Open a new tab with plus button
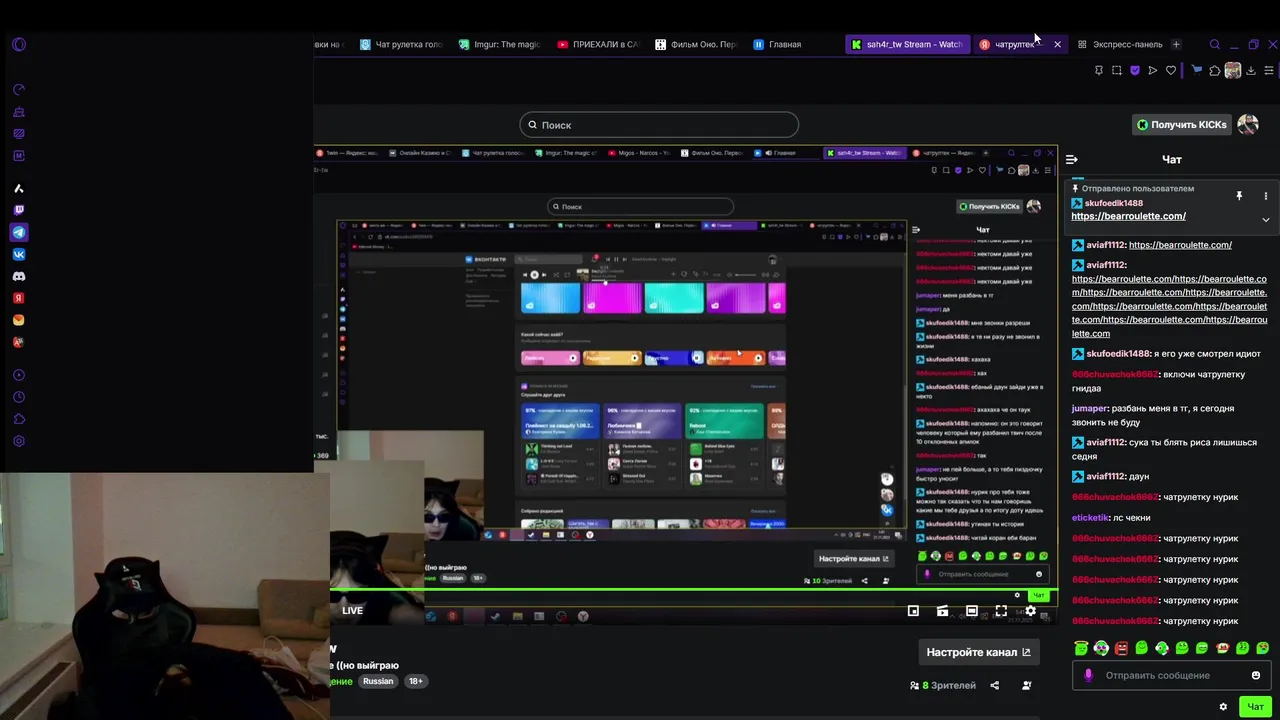Image resolution: width=1280 pixels, height=720 pixels. click(x=1176, y=44)
